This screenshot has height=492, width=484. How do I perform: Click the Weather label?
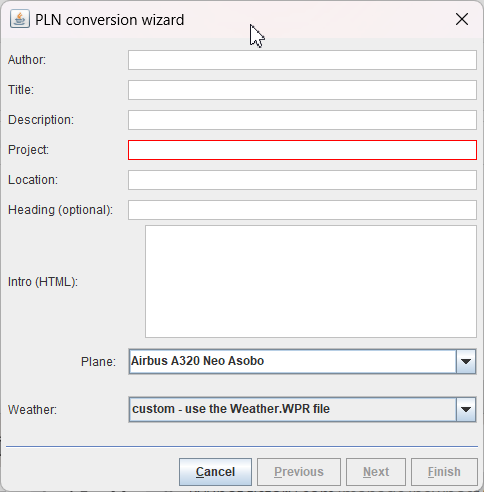coord(32,410)
